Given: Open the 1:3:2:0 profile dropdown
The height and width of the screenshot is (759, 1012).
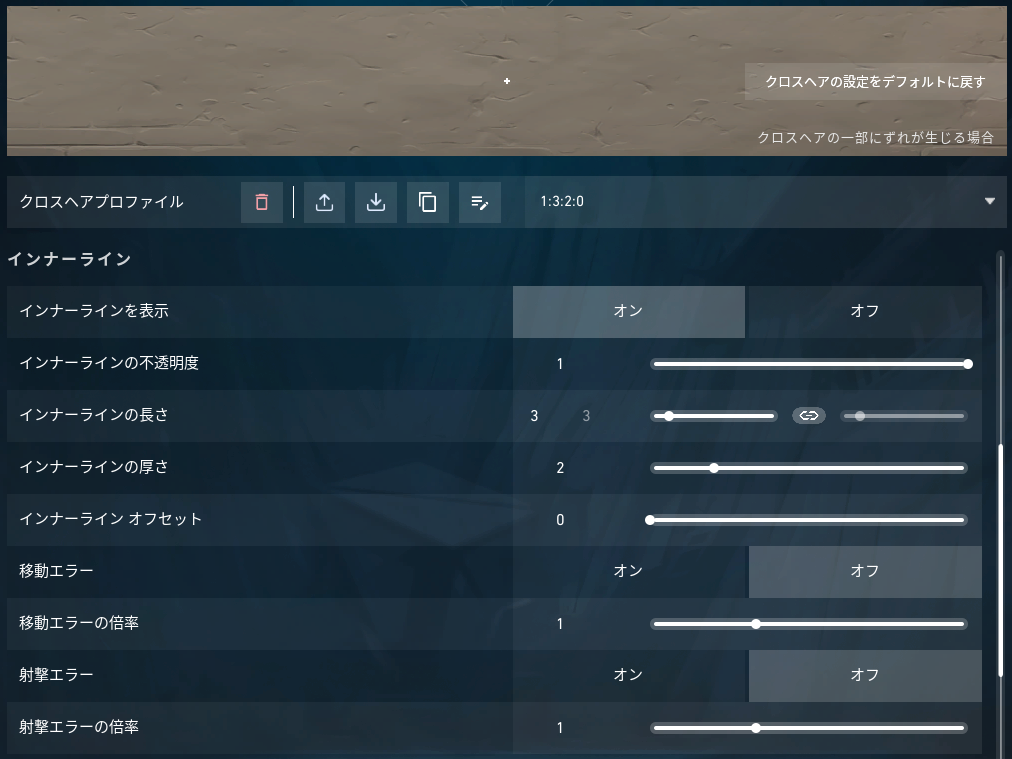Looking at the screenshot, I should [x=765, y=201].
